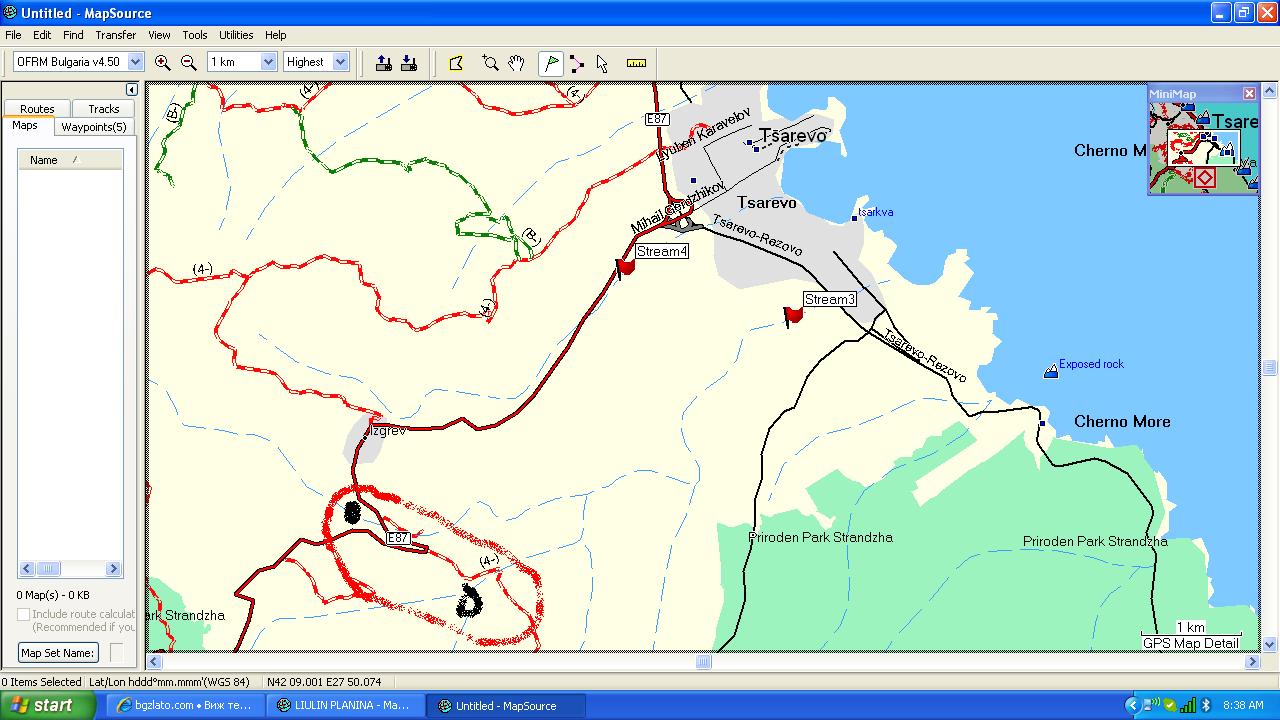The image size is (1280, 720).
Task: Close the MiniMap panel
Action: click(1249, 93)
